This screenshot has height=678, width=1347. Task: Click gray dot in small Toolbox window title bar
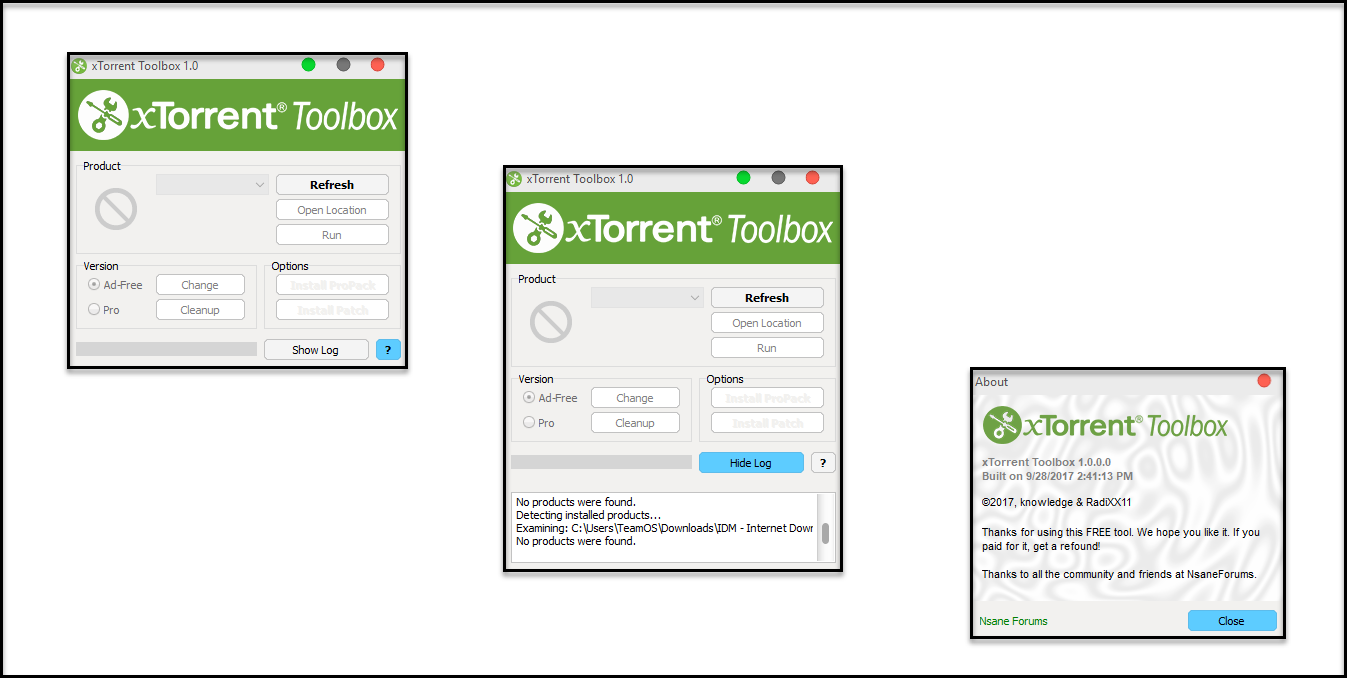click(x=343, y=65)
